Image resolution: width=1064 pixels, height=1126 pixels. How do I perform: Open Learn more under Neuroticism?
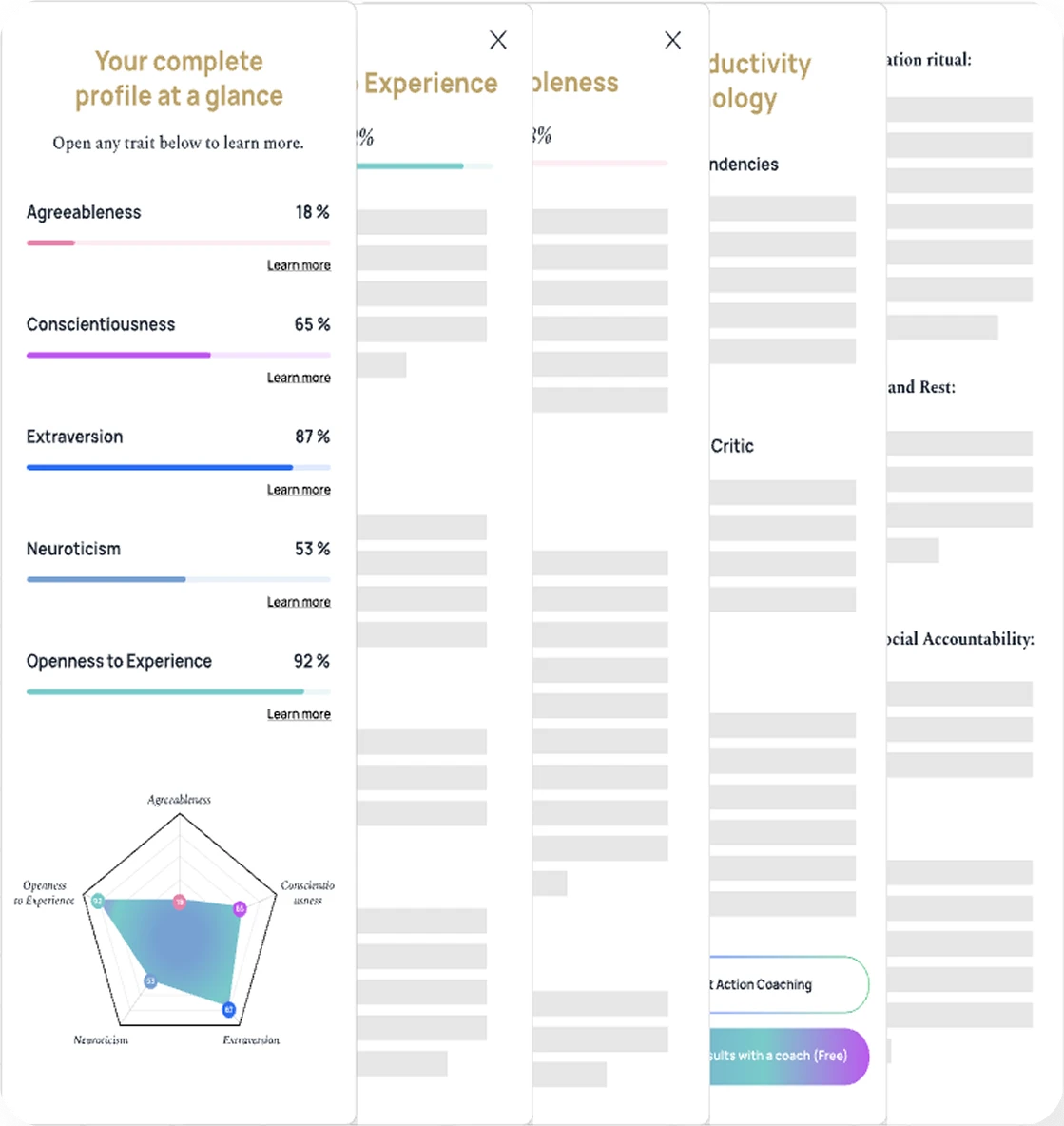(300, 601)
